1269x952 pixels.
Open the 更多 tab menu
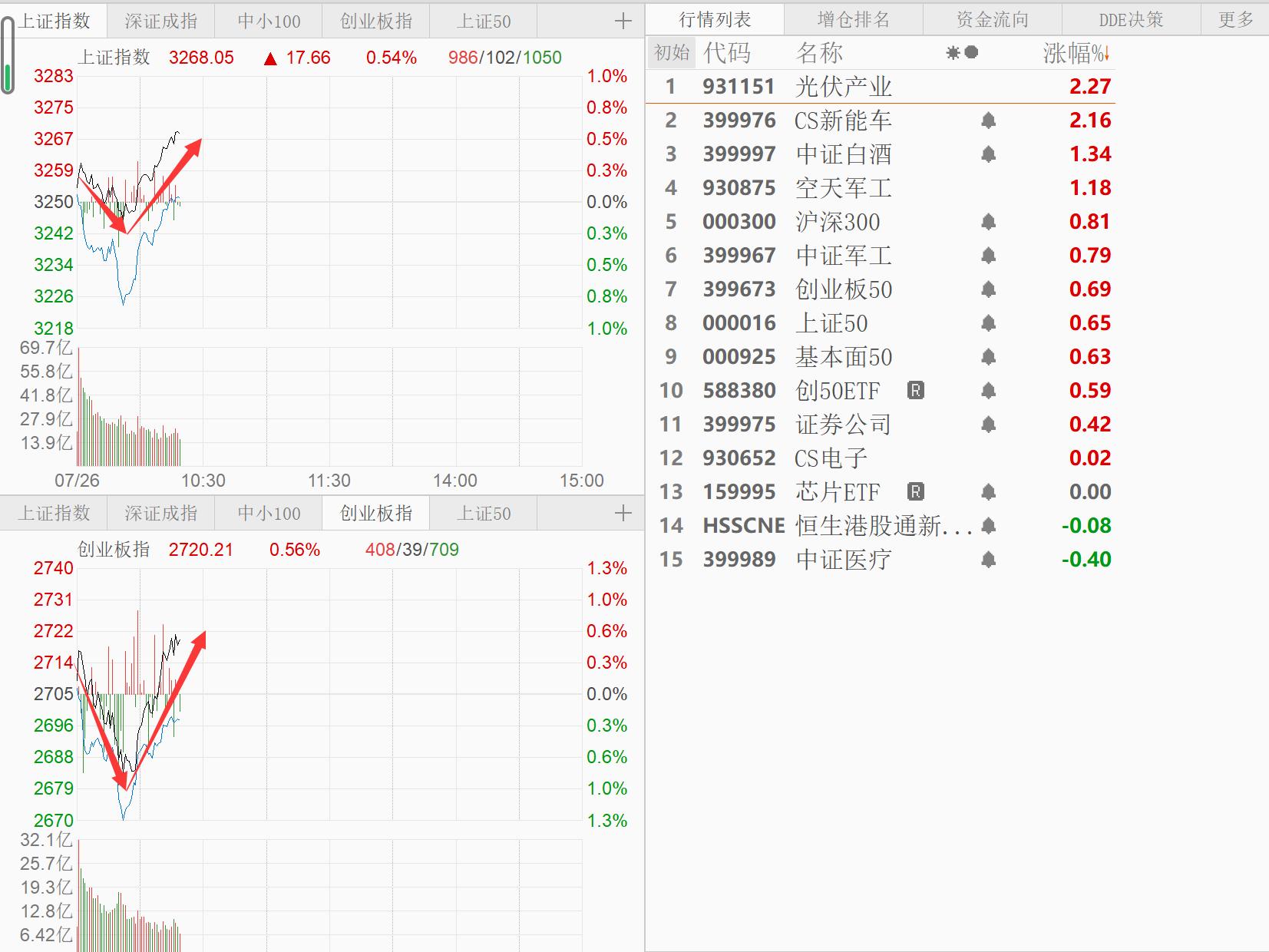1235,20
